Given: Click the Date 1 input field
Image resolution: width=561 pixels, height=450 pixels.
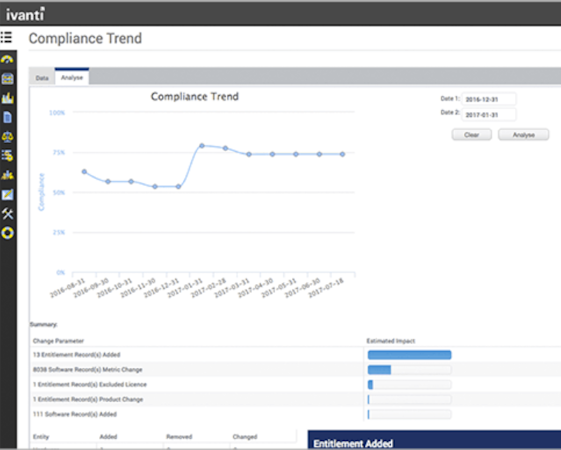Looking at the screenshot, I should click(489, 99).
